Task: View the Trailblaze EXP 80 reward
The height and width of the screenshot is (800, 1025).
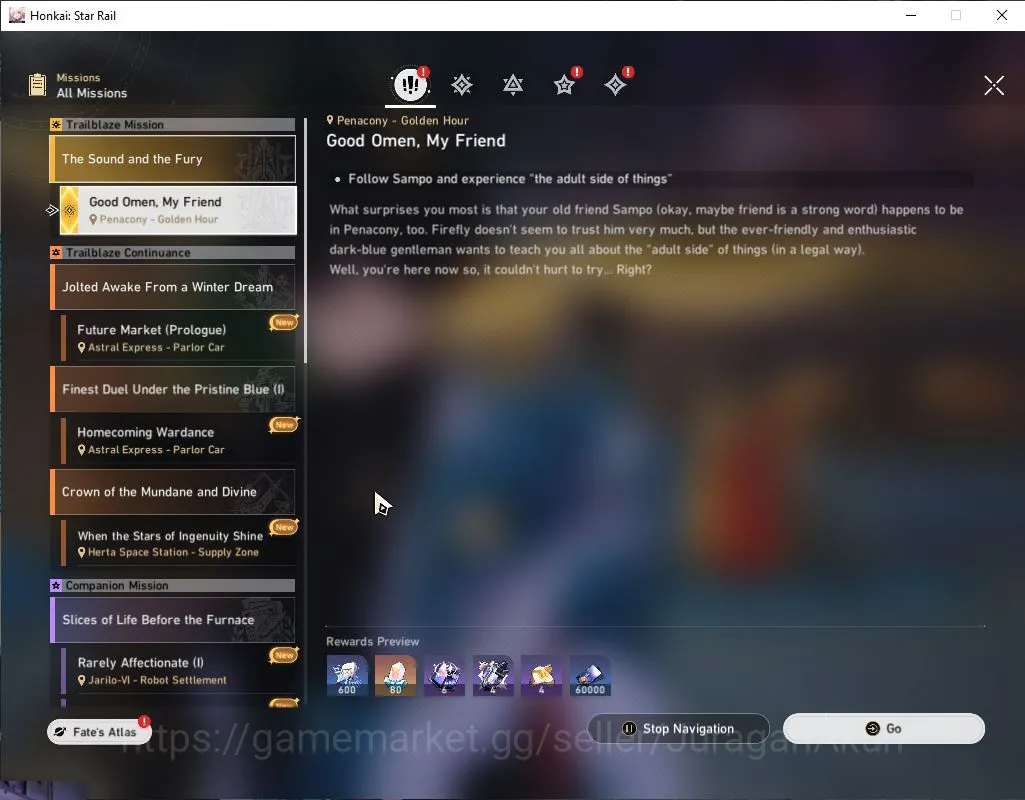Action: (395, 675)
